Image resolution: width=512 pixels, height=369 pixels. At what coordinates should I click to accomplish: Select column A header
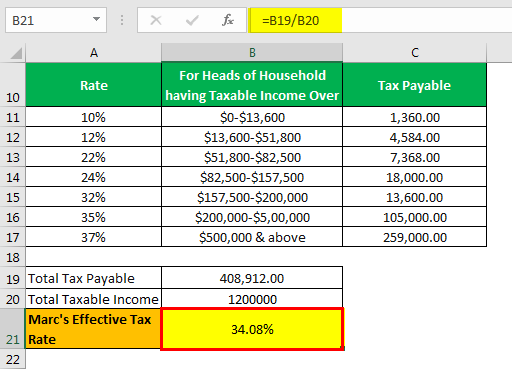[94, 53]
